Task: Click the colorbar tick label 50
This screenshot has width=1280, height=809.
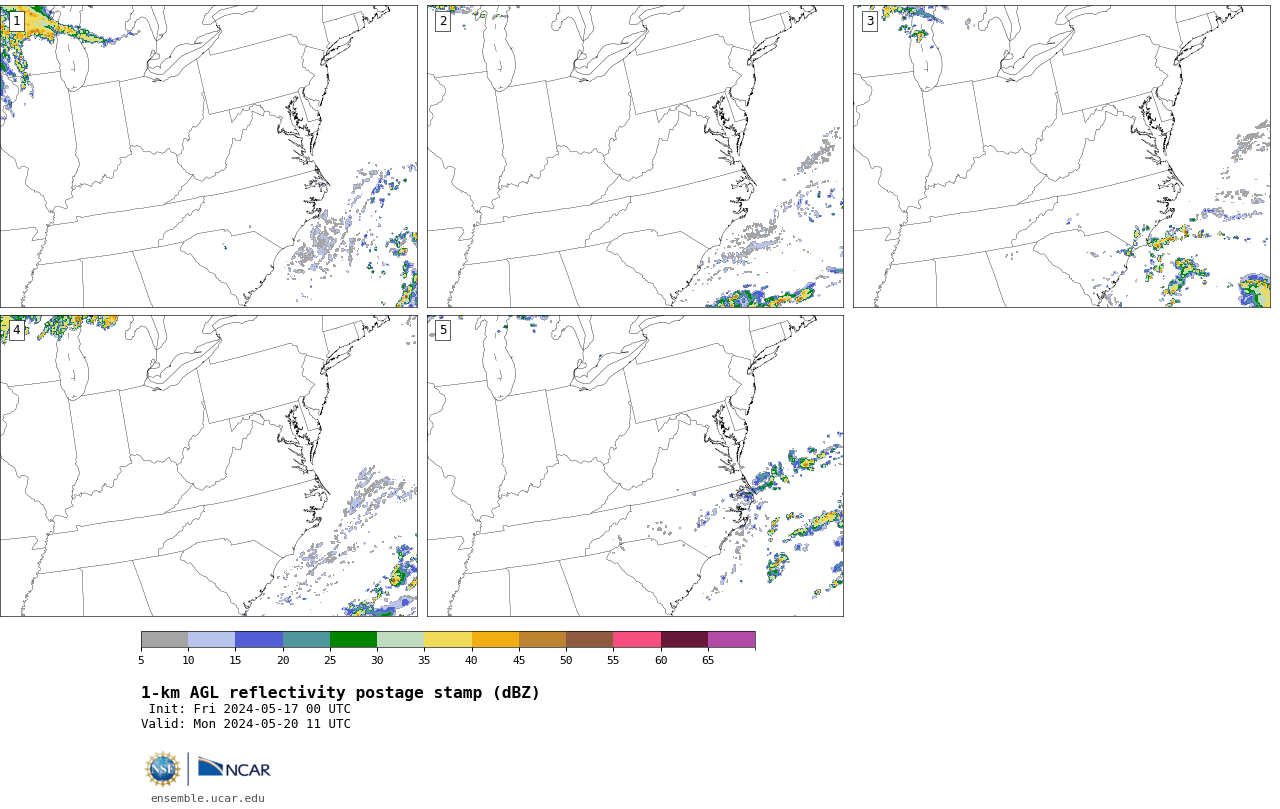Action: click(566, 660)
